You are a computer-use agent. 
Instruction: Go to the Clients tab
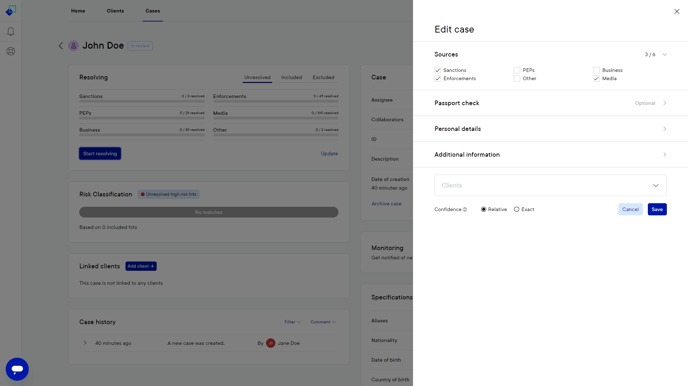pyautogui.click(x=115, y=11)
